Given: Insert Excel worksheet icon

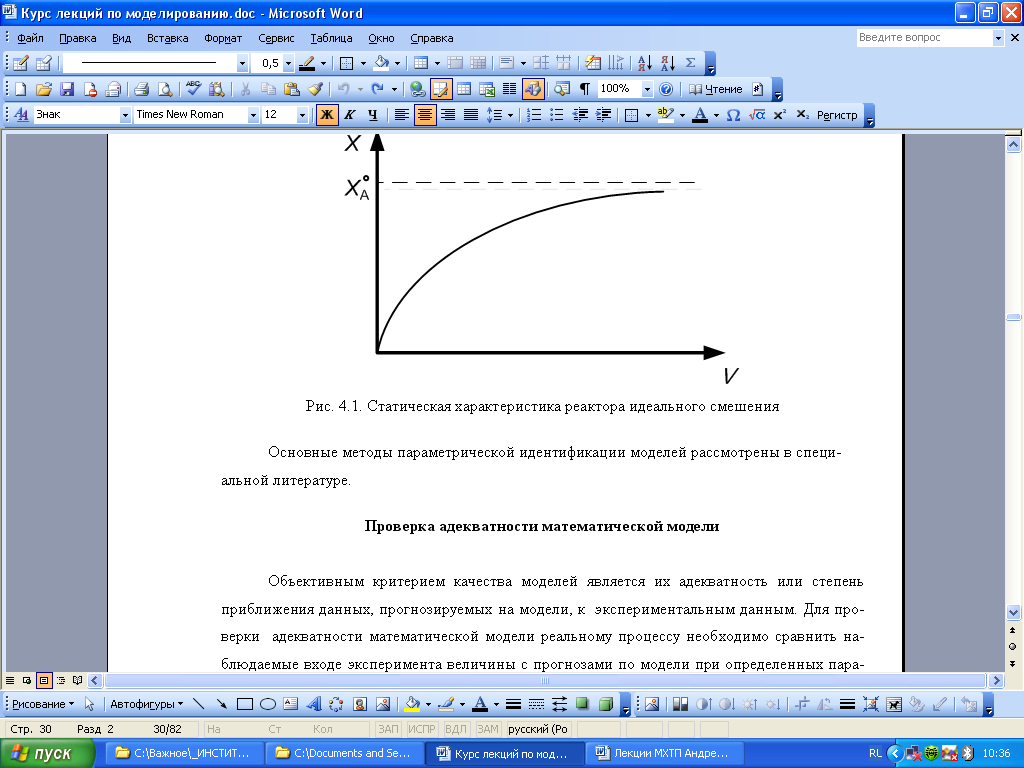Looking at the screenshot, I should coord(487,89).
